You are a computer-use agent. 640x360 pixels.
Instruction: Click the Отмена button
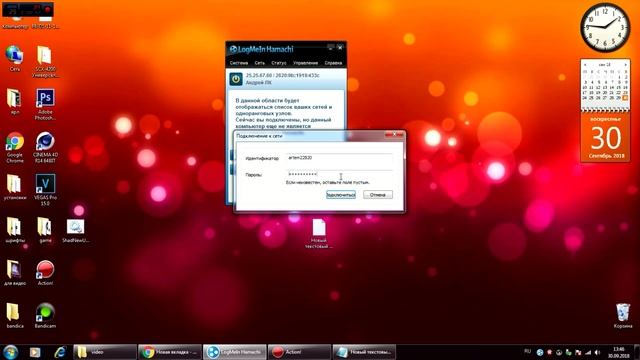click(x=378, y=195)
